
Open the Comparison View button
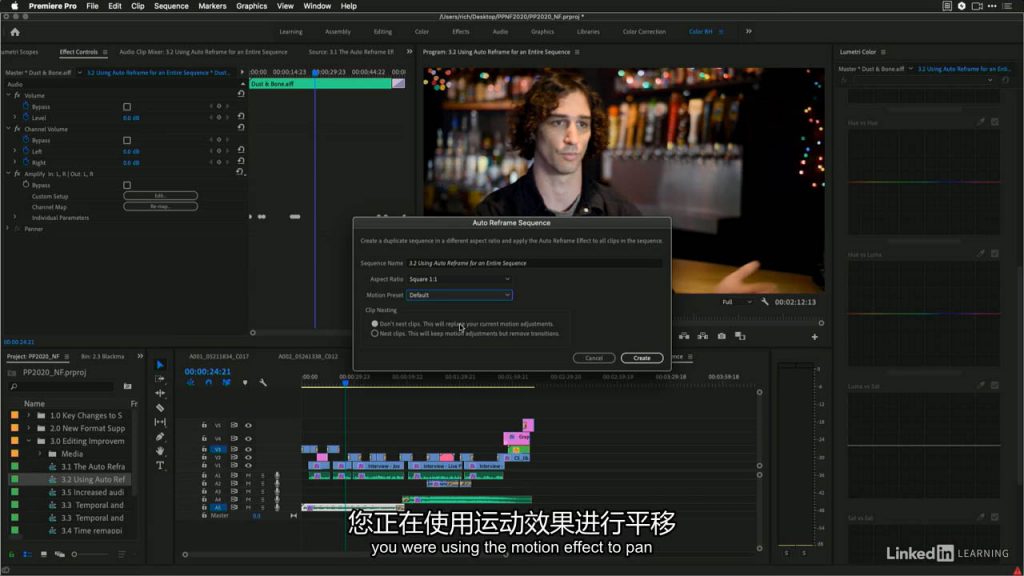(740, 336)
